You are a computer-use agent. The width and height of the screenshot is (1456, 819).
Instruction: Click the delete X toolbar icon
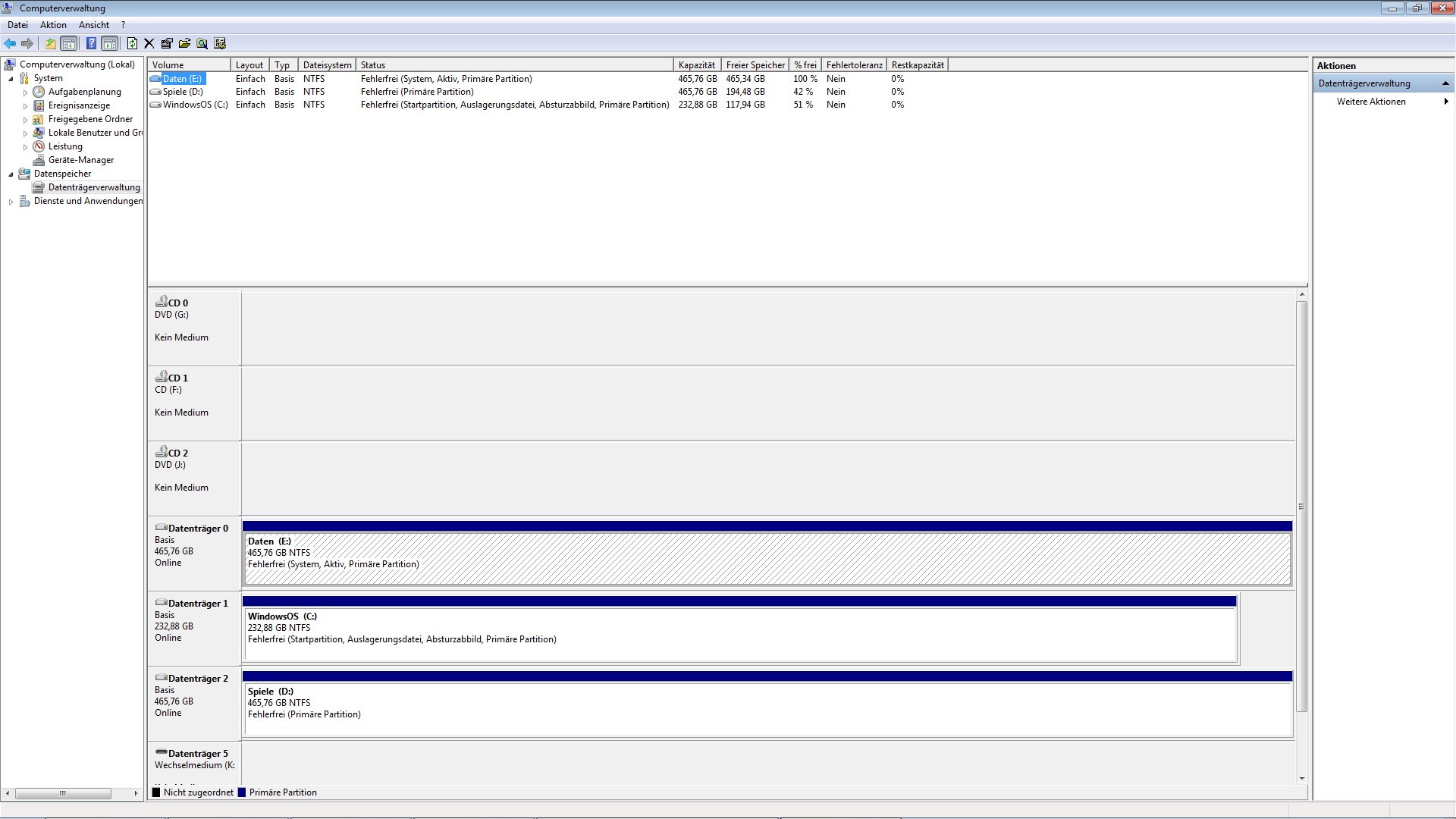pyautogui.click(x=149, y=44)
